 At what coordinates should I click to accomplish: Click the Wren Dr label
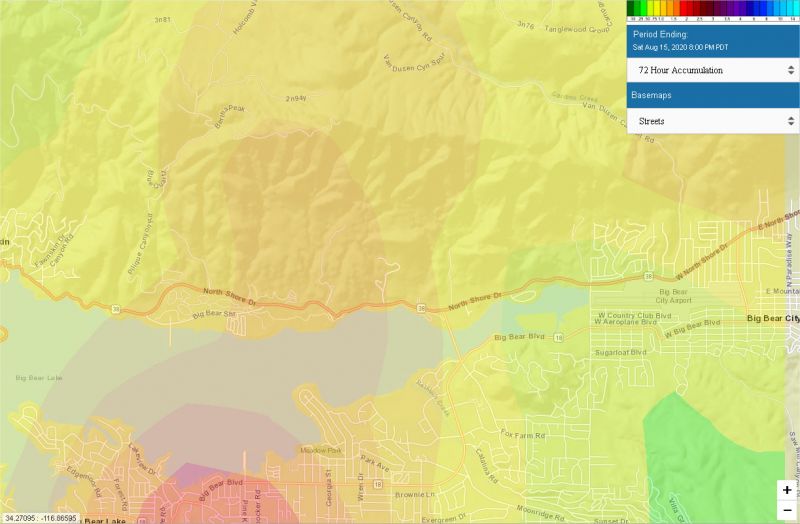[362, 486]
